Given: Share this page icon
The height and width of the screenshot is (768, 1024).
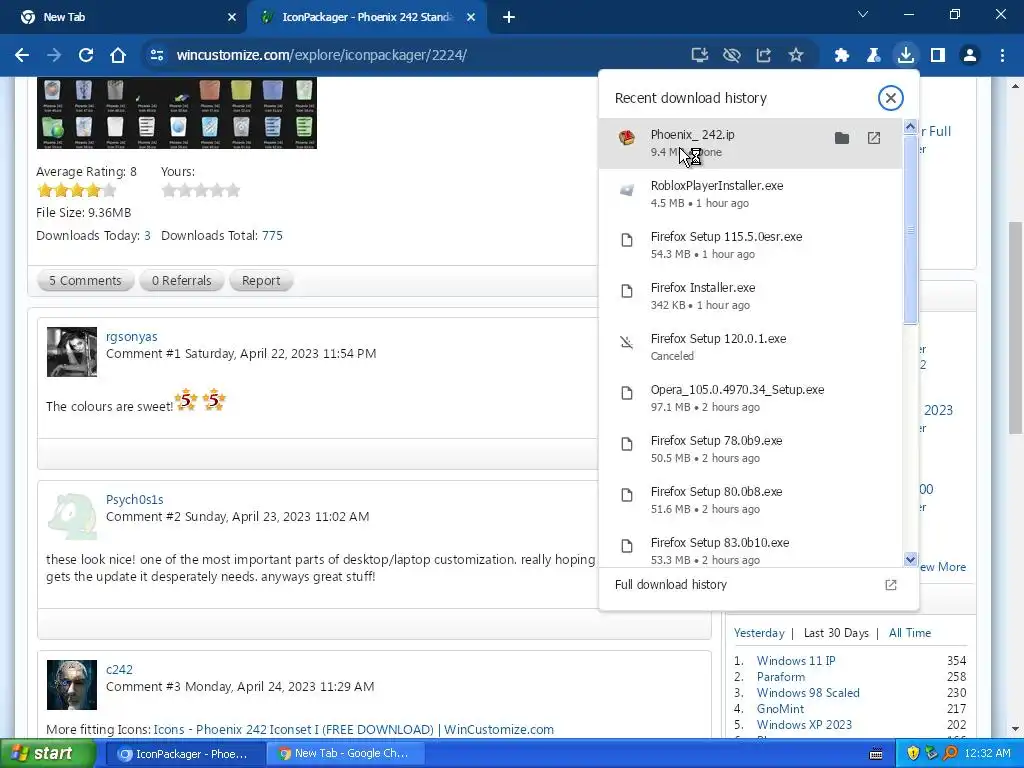Looking at the screenshot, I should point(763,56).
